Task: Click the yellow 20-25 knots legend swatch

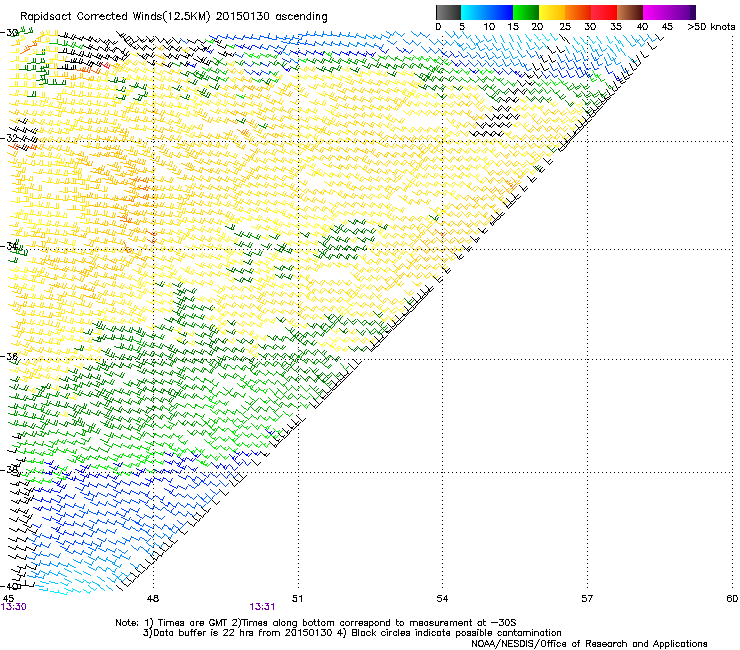Action: (552, 12)
